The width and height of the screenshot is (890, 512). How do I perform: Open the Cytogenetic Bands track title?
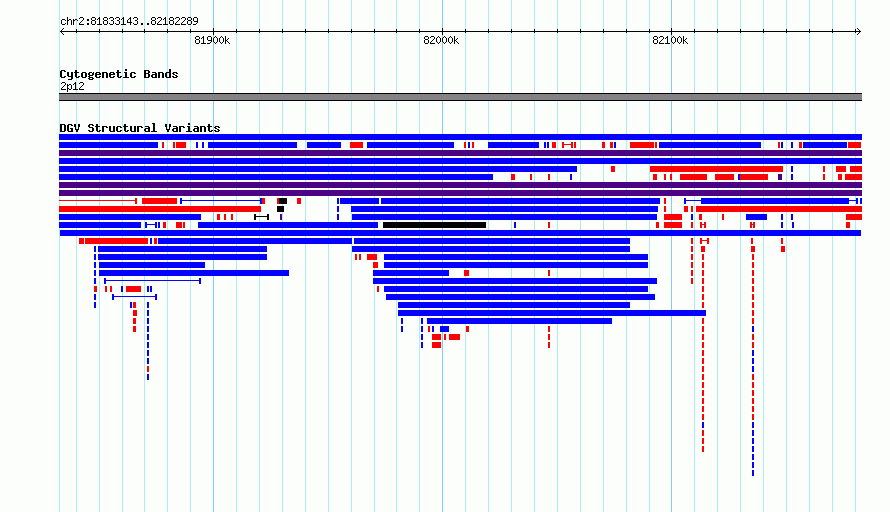[119, 74]
